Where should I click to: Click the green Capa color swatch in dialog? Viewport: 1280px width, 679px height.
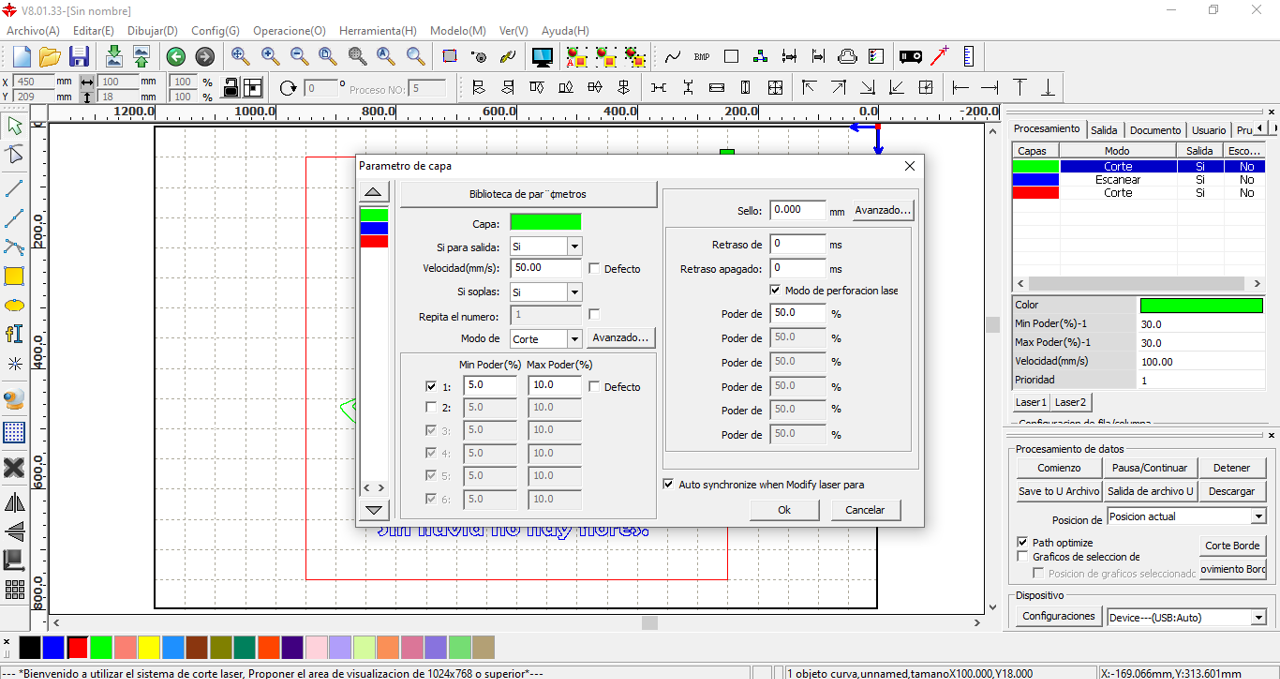click(x=545, y=222)
